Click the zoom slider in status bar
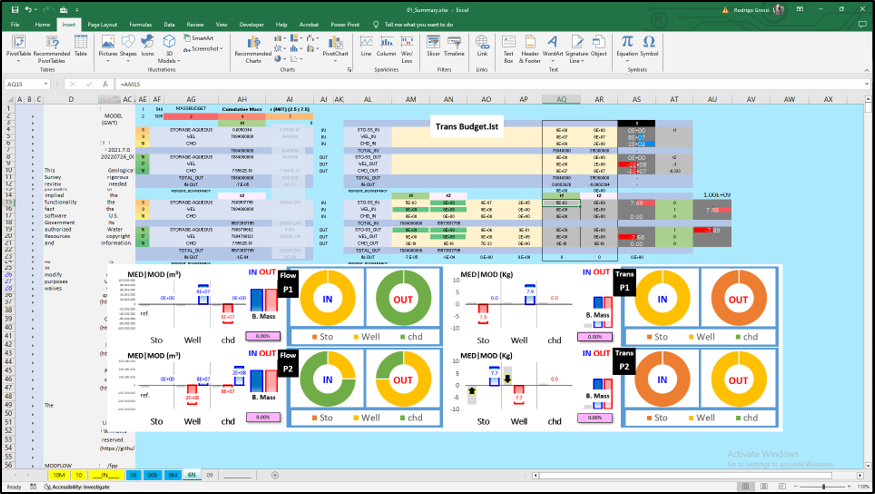This screenshot has height=494, width=875. click(825, 487)
